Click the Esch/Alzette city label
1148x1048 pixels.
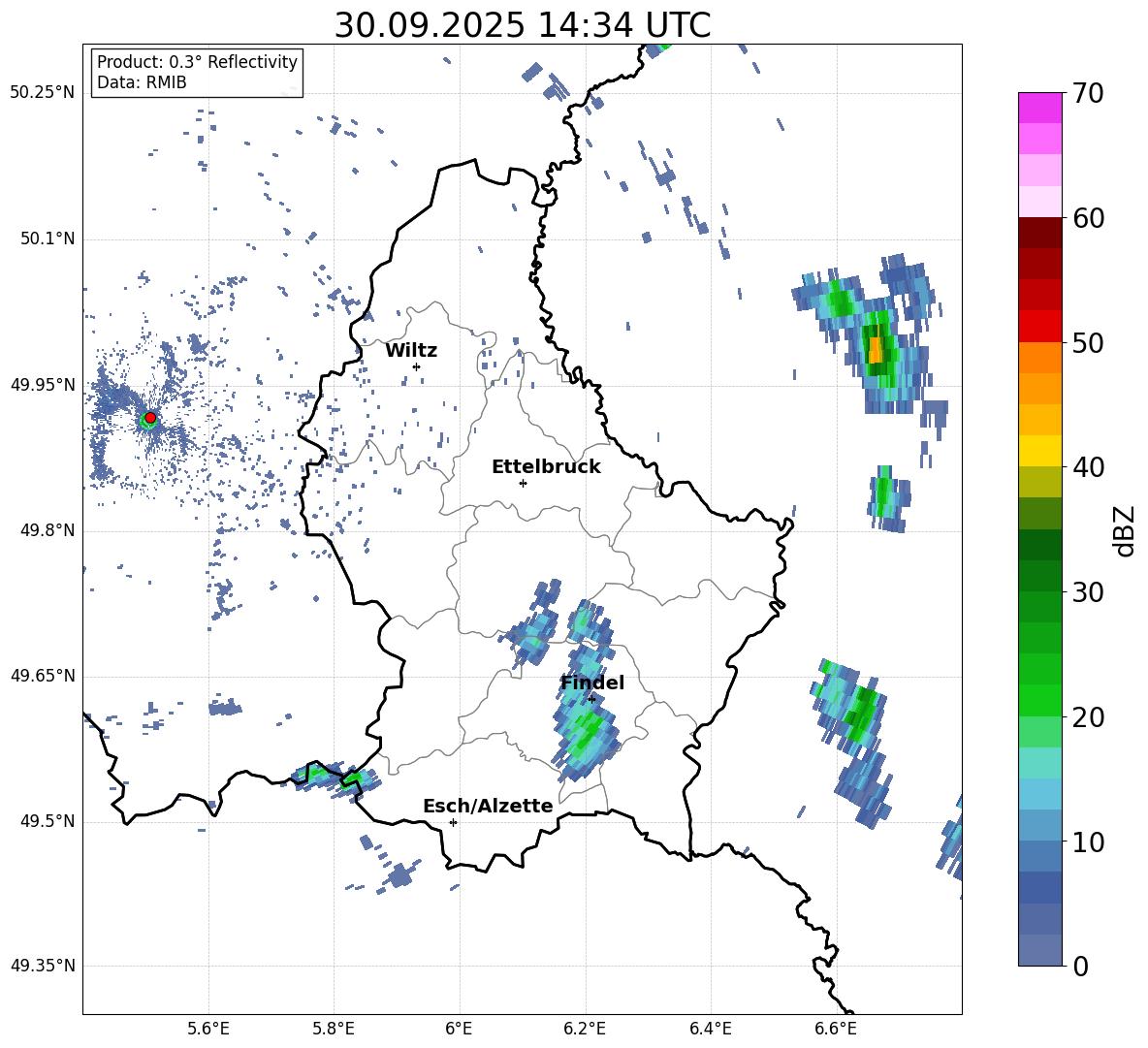[x=488, y=807]
